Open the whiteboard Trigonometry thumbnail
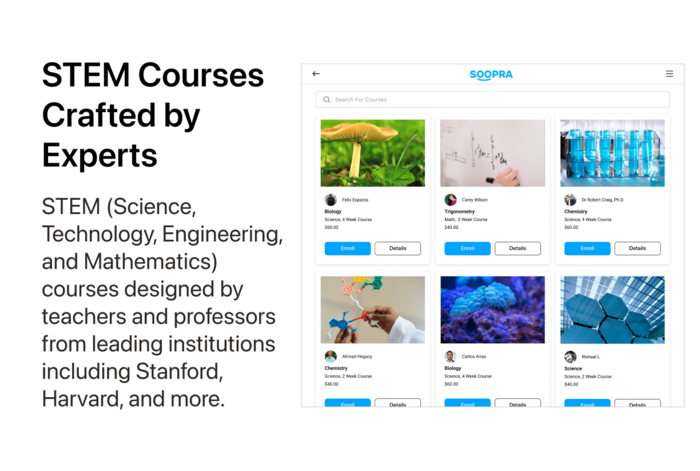700x471 pixels. pos(492,153)
